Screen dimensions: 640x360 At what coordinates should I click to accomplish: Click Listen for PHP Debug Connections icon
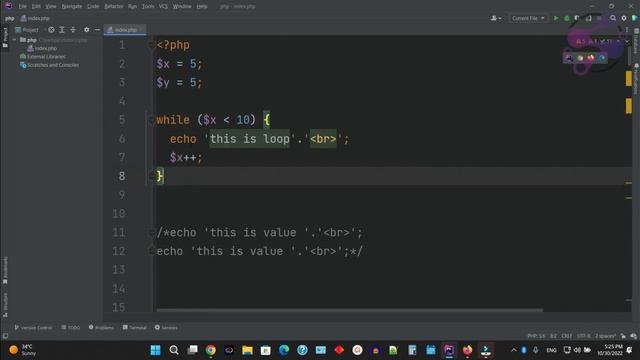(588, 18)
